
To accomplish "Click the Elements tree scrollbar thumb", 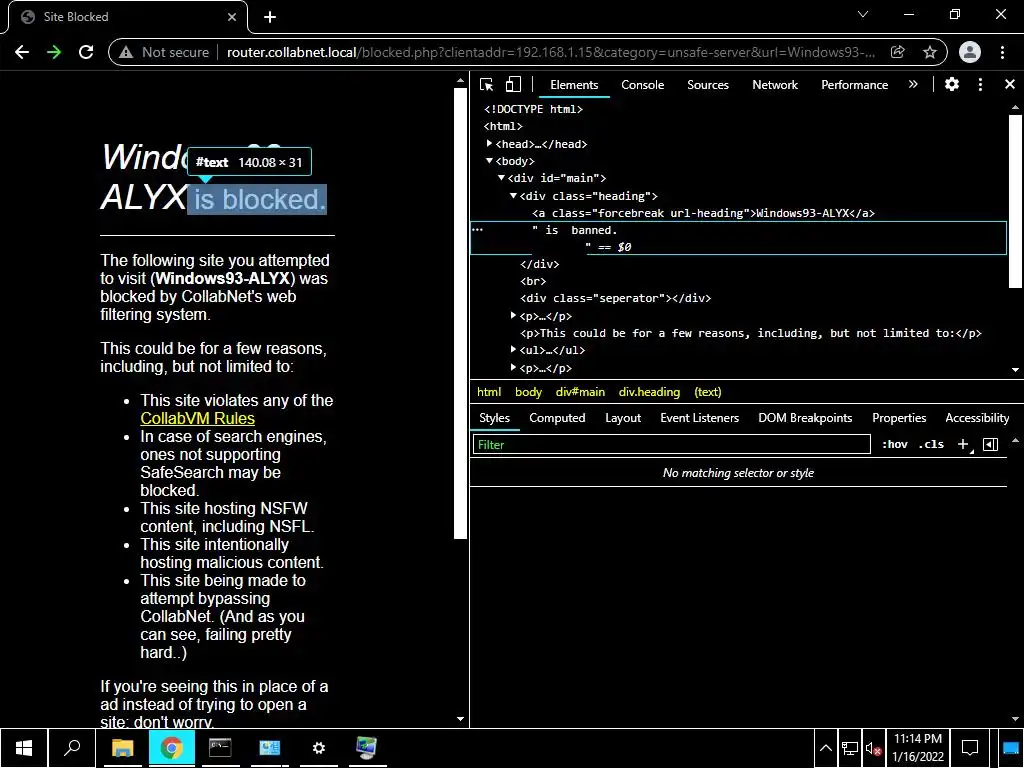I will click(1015, 200).
